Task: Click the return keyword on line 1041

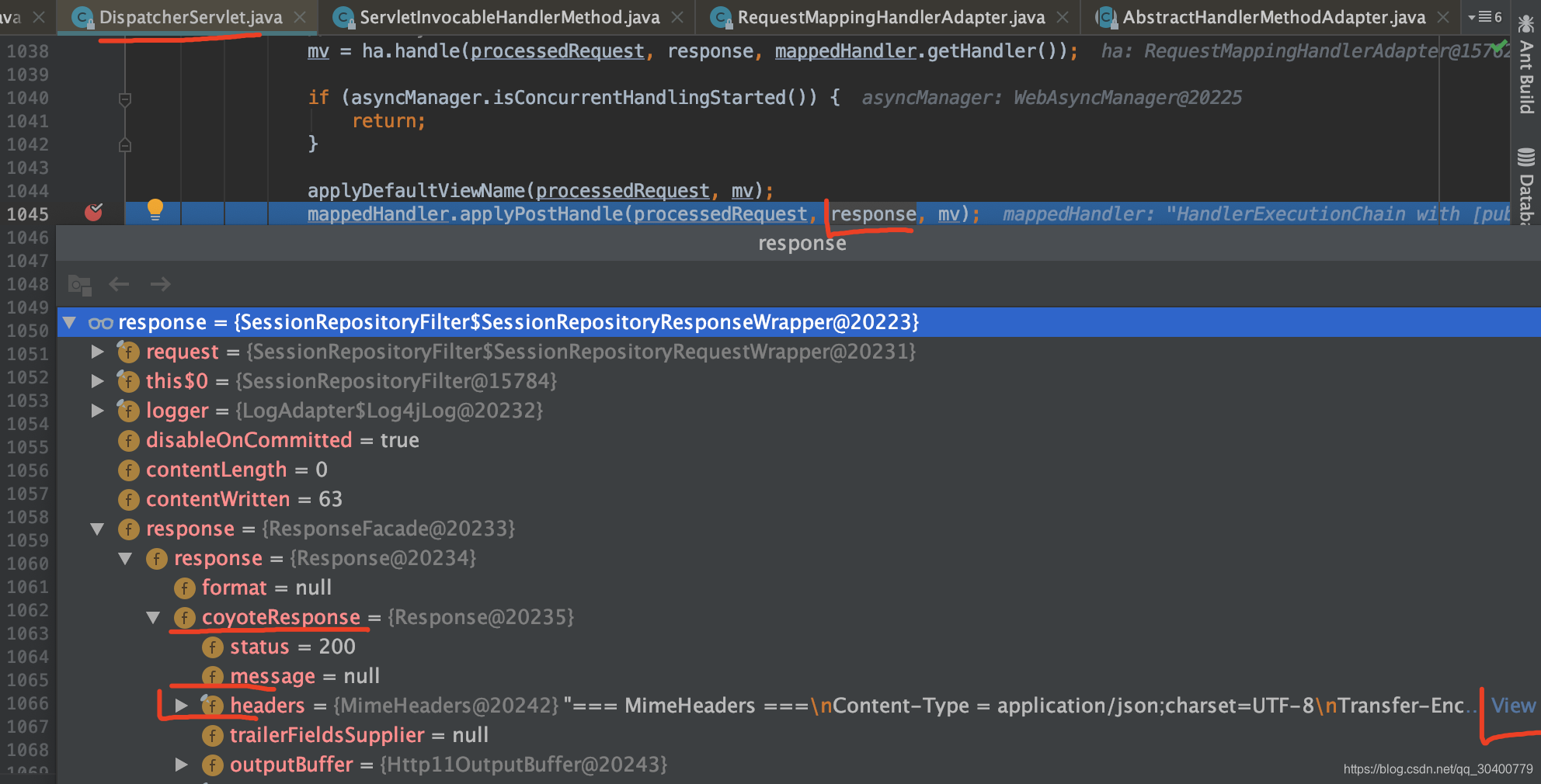Action: (384, 121)
